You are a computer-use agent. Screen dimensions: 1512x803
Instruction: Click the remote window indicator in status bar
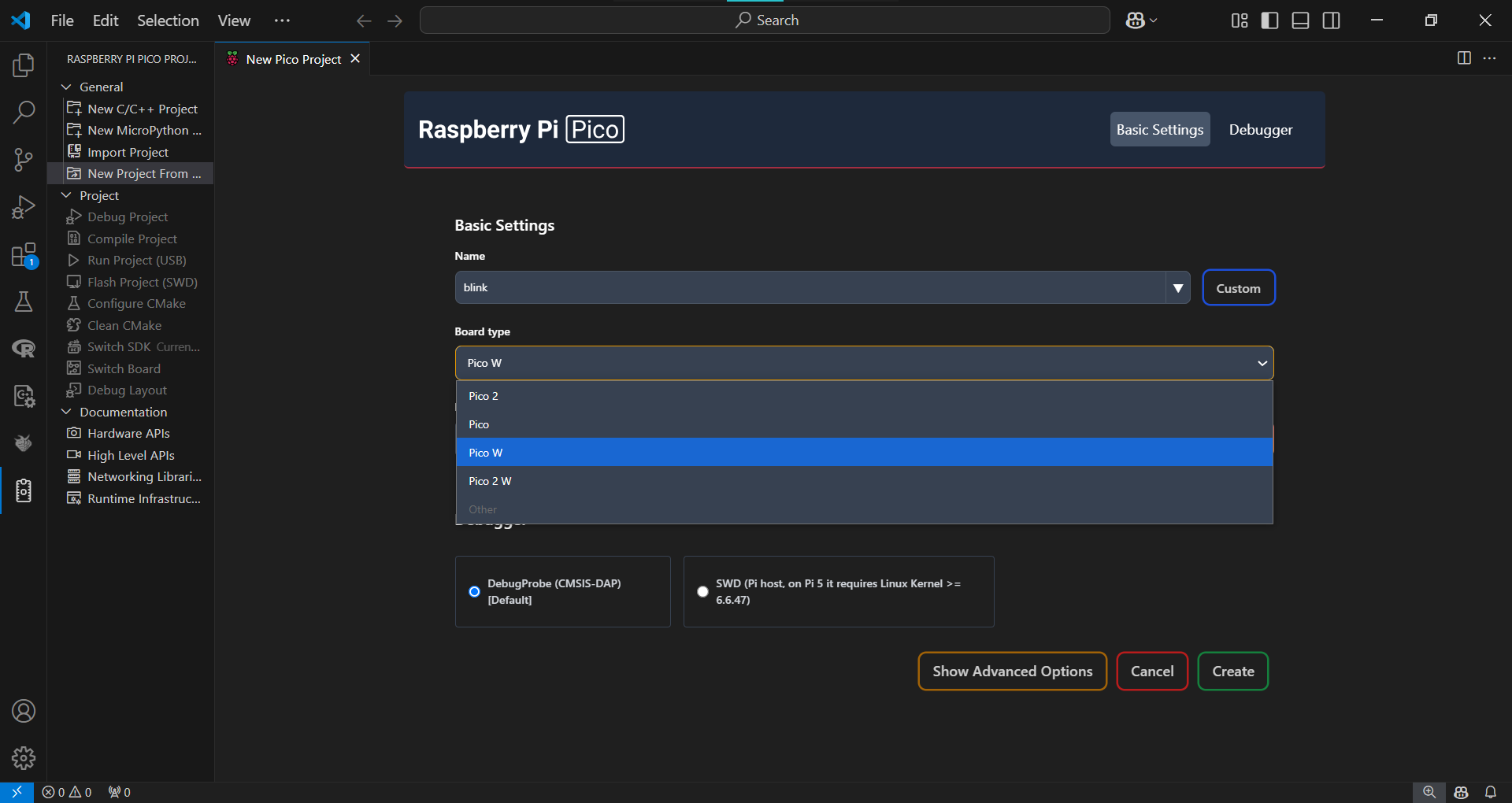click(x=17, y=792)
